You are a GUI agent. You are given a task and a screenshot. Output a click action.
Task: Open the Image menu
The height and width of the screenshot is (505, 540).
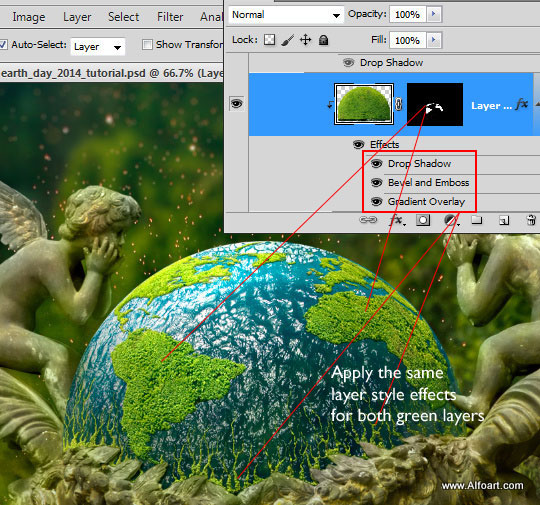29,17
